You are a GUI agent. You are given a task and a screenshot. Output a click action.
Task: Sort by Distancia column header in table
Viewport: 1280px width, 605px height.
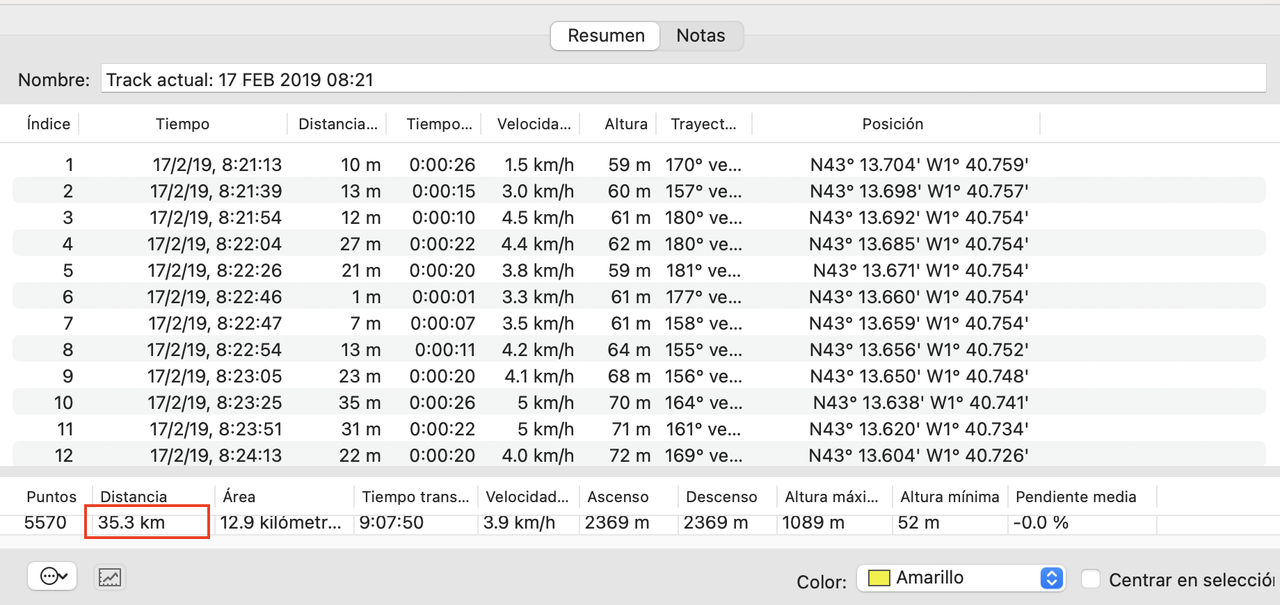(x=338, y=124)
